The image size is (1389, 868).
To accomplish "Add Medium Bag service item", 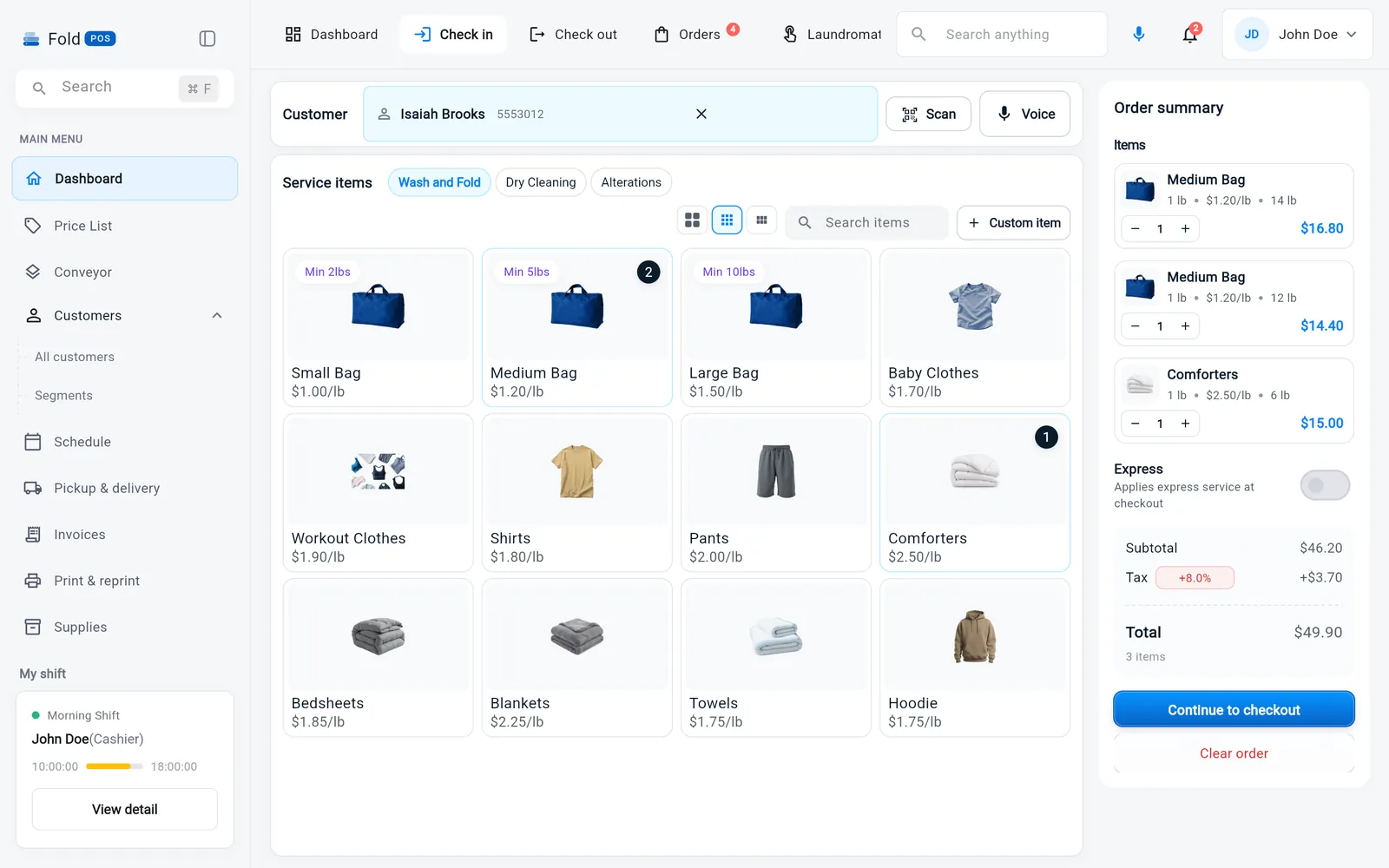I will (576, 327).
